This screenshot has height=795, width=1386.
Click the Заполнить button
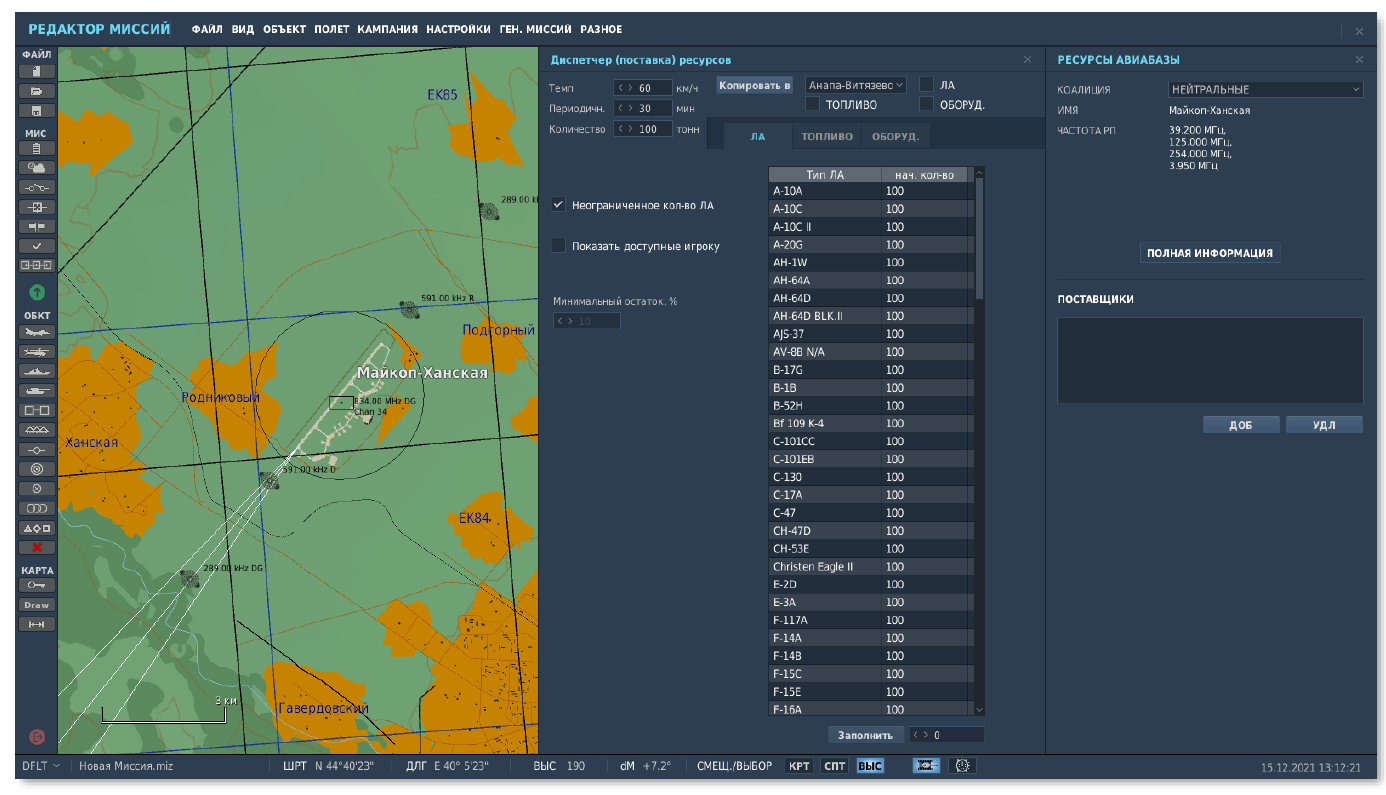pyautogui.click(x=865, y=735)
